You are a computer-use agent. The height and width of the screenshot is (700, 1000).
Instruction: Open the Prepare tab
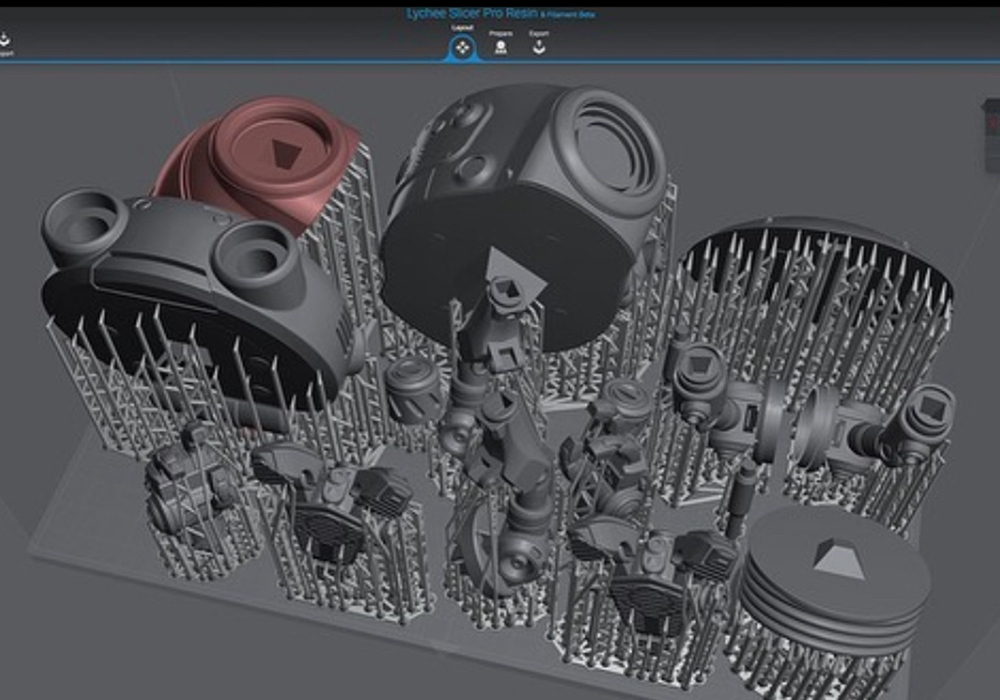coord(501,44)
